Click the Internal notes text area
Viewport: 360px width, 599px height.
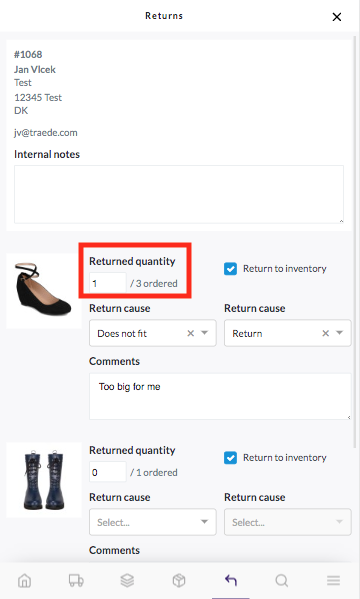point(179,194)
